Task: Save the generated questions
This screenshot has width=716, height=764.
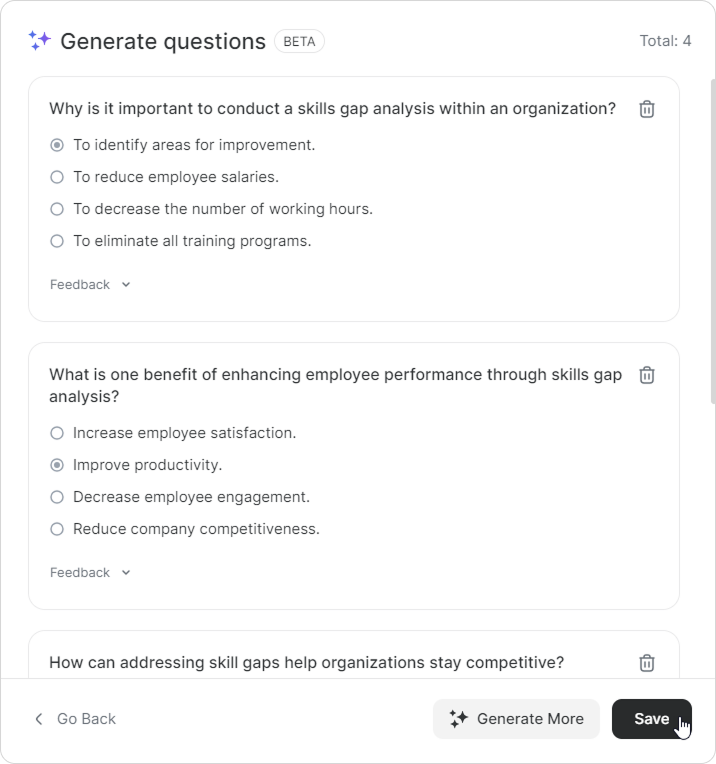Action: 651,719
